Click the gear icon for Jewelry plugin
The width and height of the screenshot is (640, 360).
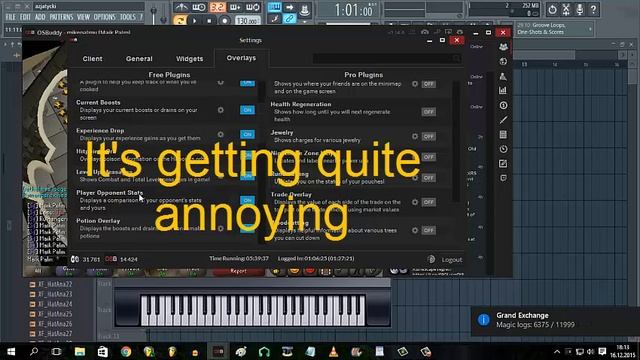click(415, 136)
